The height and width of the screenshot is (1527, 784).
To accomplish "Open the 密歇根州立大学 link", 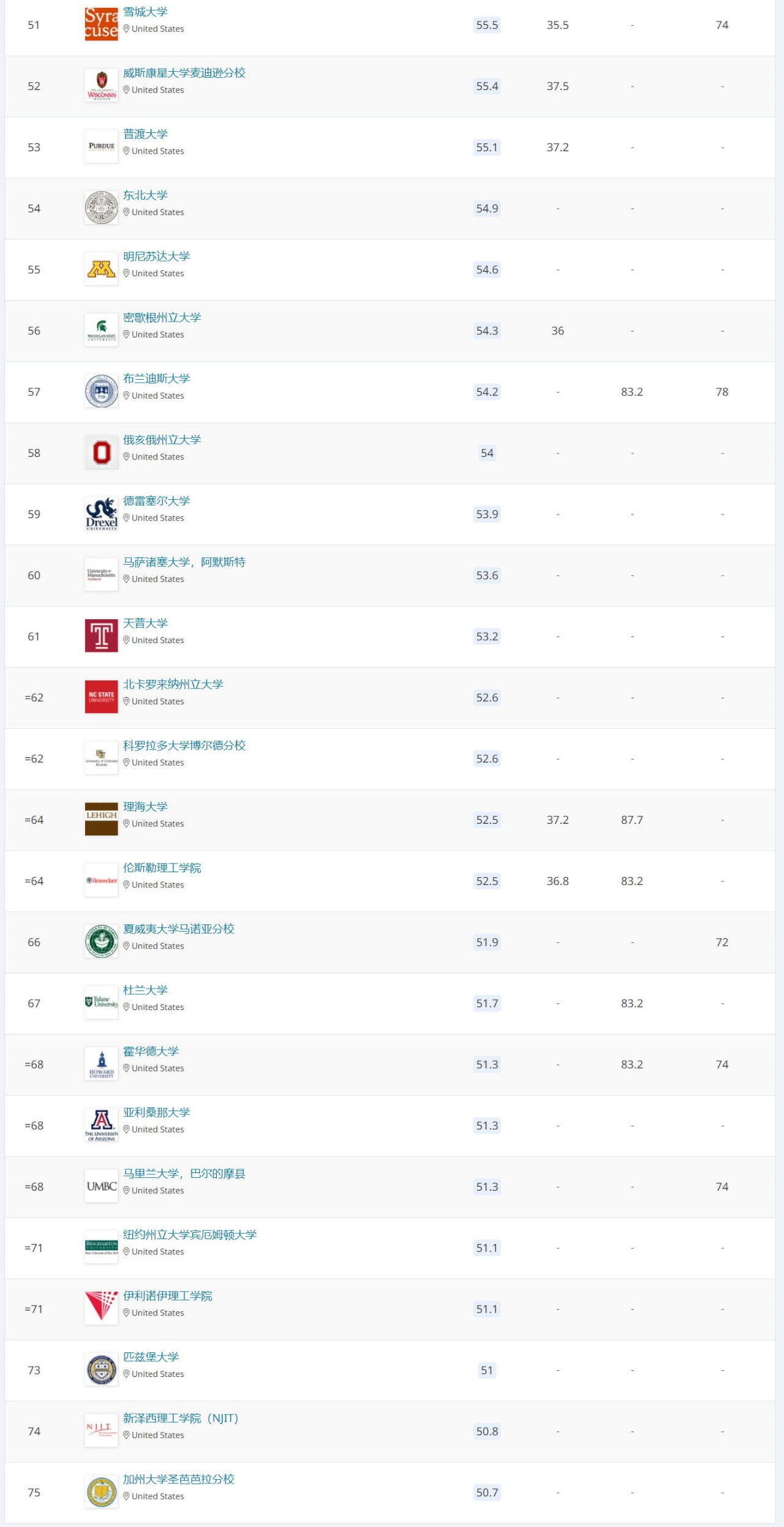I will pyautogui.click(x=162, y=317).
